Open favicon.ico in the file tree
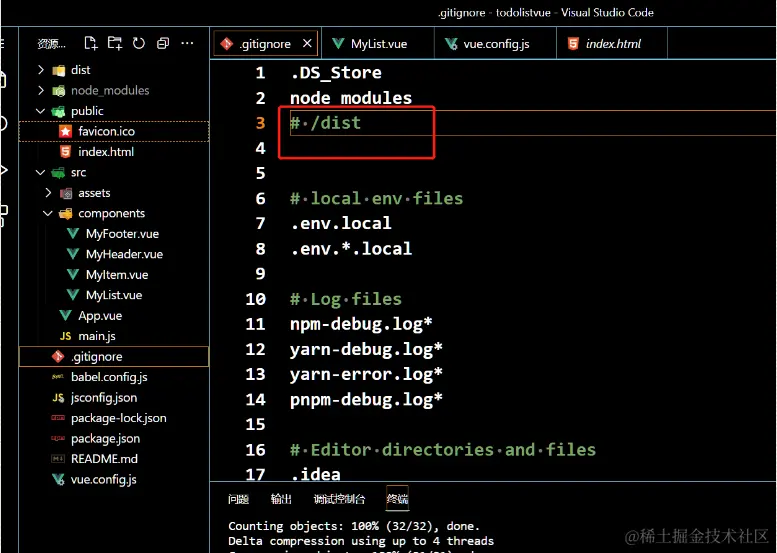Image resolution: width=777 pixels, height=553 pixels. point(107,131)
